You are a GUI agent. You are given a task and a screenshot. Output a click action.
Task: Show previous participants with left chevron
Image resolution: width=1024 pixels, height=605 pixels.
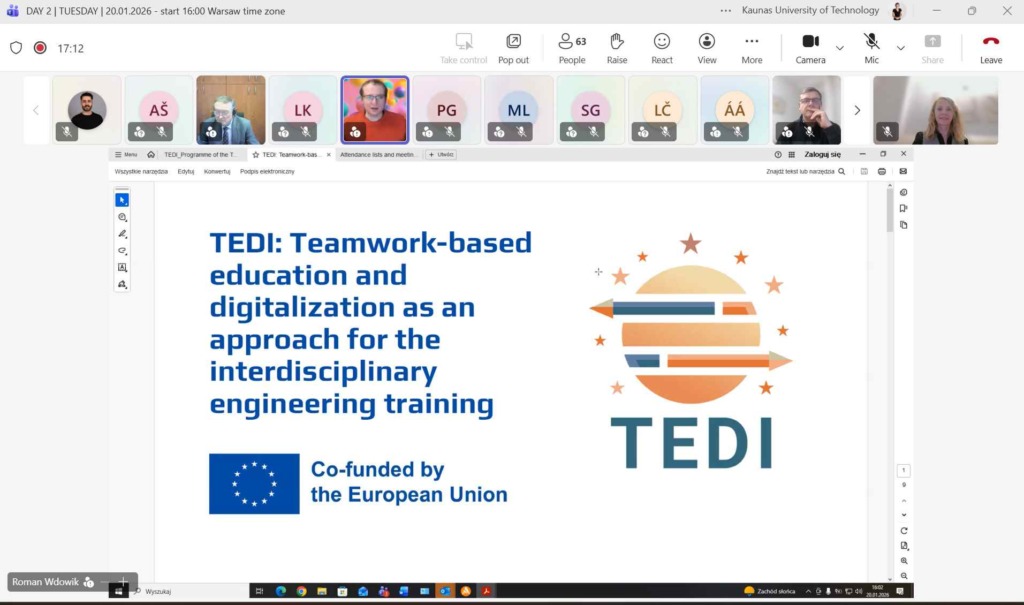tap(37, 110)
